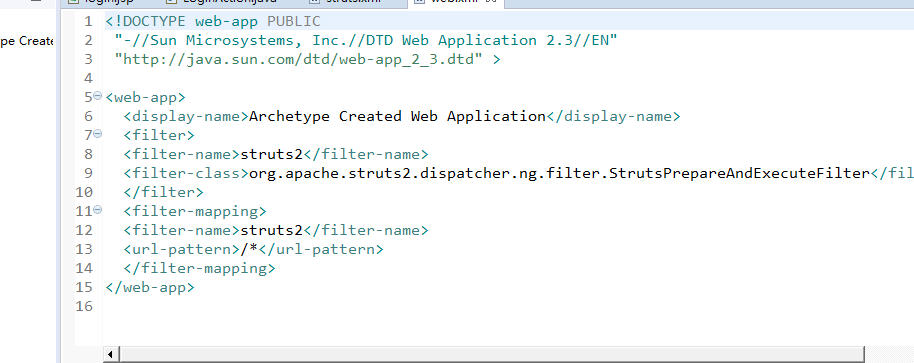This screenshot has height=363, width=914.
Task: Click the opening <filter> tag on line 7
Action: [159, 135]
